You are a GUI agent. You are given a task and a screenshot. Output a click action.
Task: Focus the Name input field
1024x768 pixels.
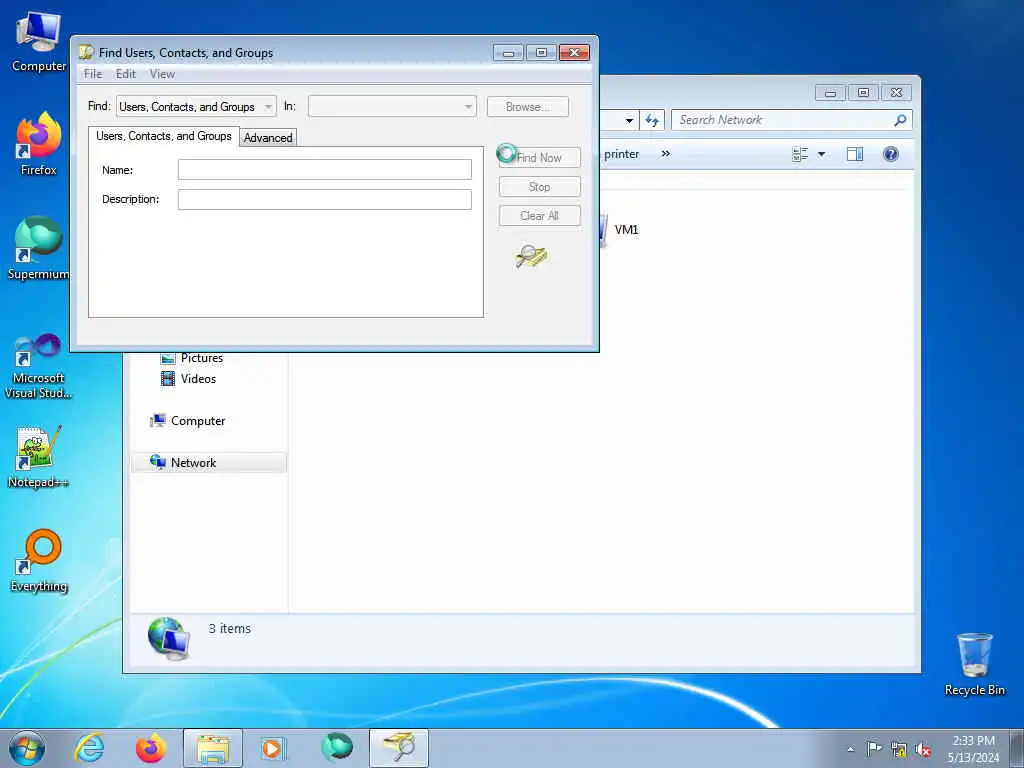pos(325,170)
